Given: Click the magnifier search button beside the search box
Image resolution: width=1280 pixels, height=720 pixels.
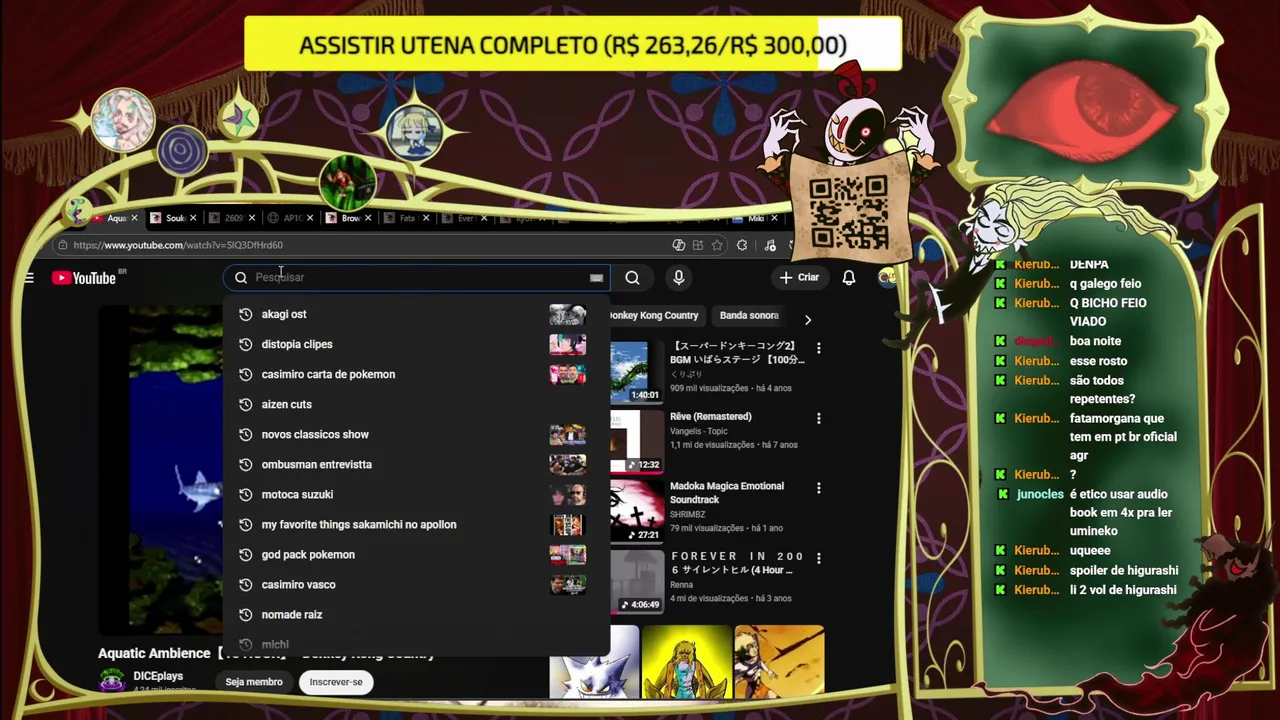Looking at the screenshot, I should pyautogui.click(x=632, y=278).
